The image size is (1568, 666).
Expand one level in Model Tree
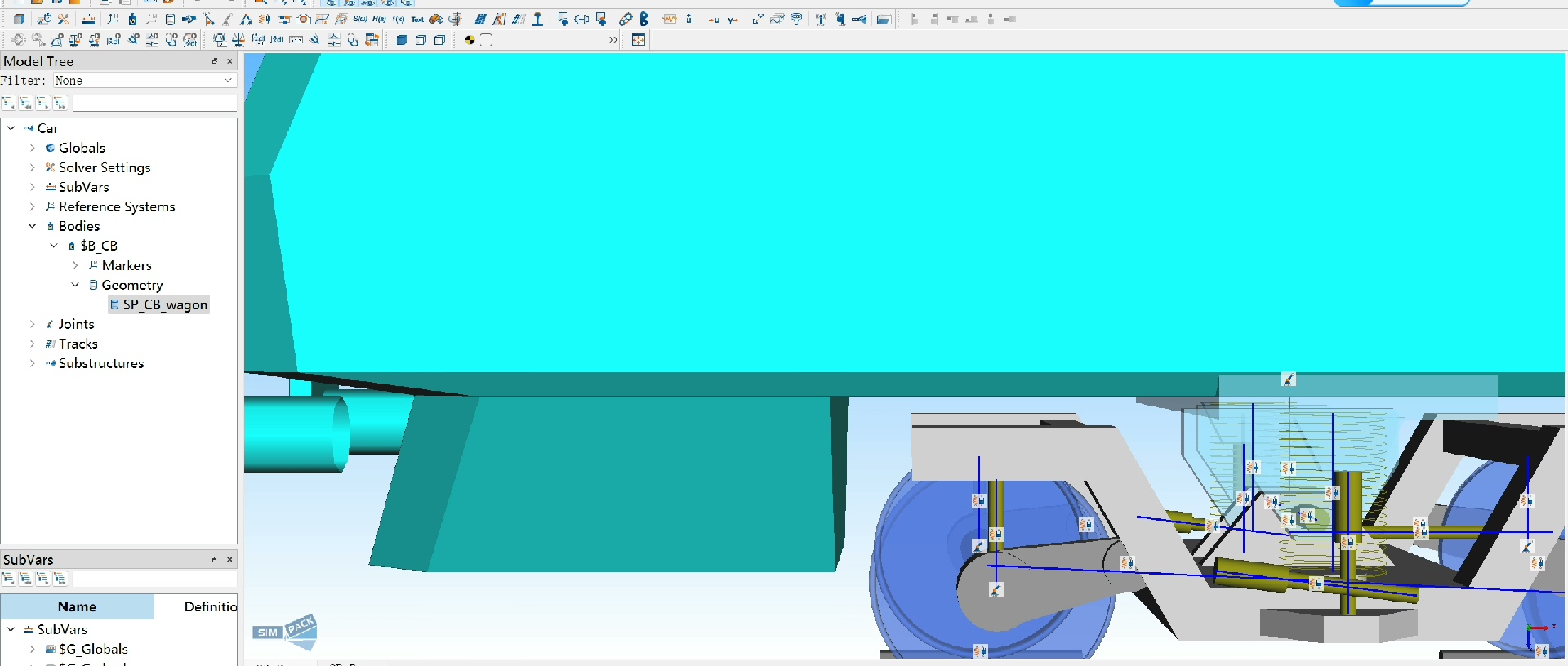(x=42, y=103)
